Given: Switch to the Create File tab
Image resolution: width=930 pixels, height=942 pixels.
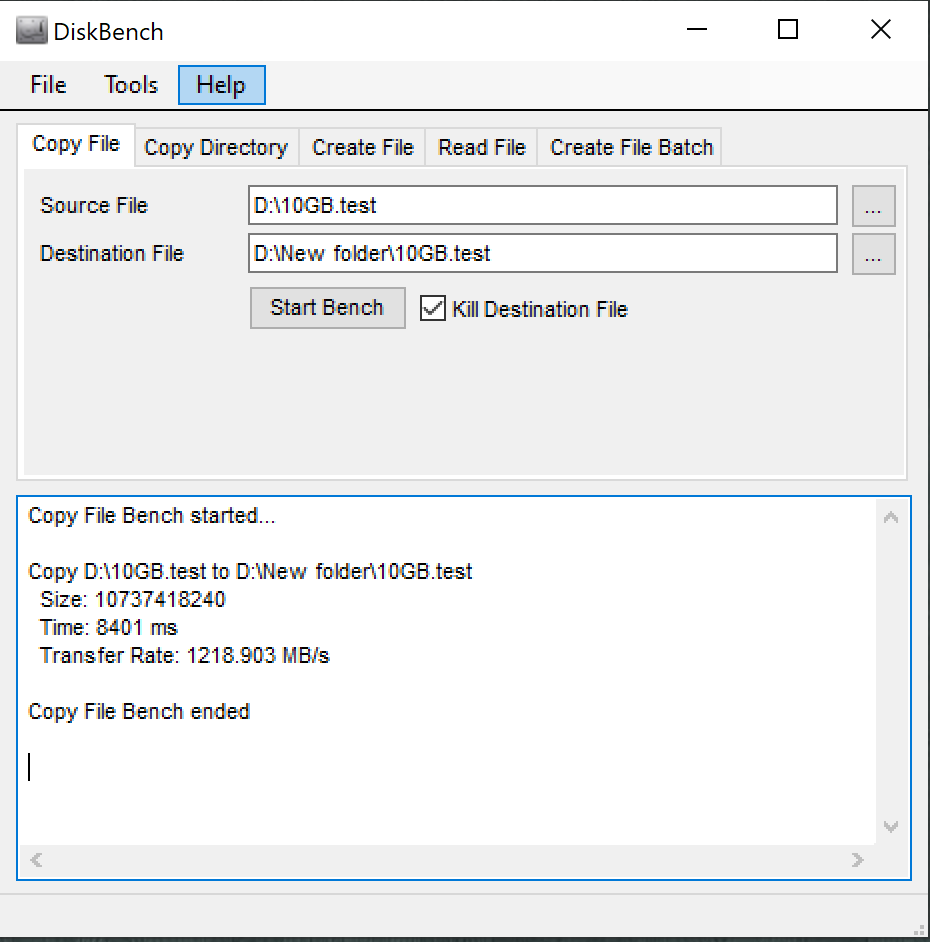Looking at the screenshot, I should click(x=363, y=147).
